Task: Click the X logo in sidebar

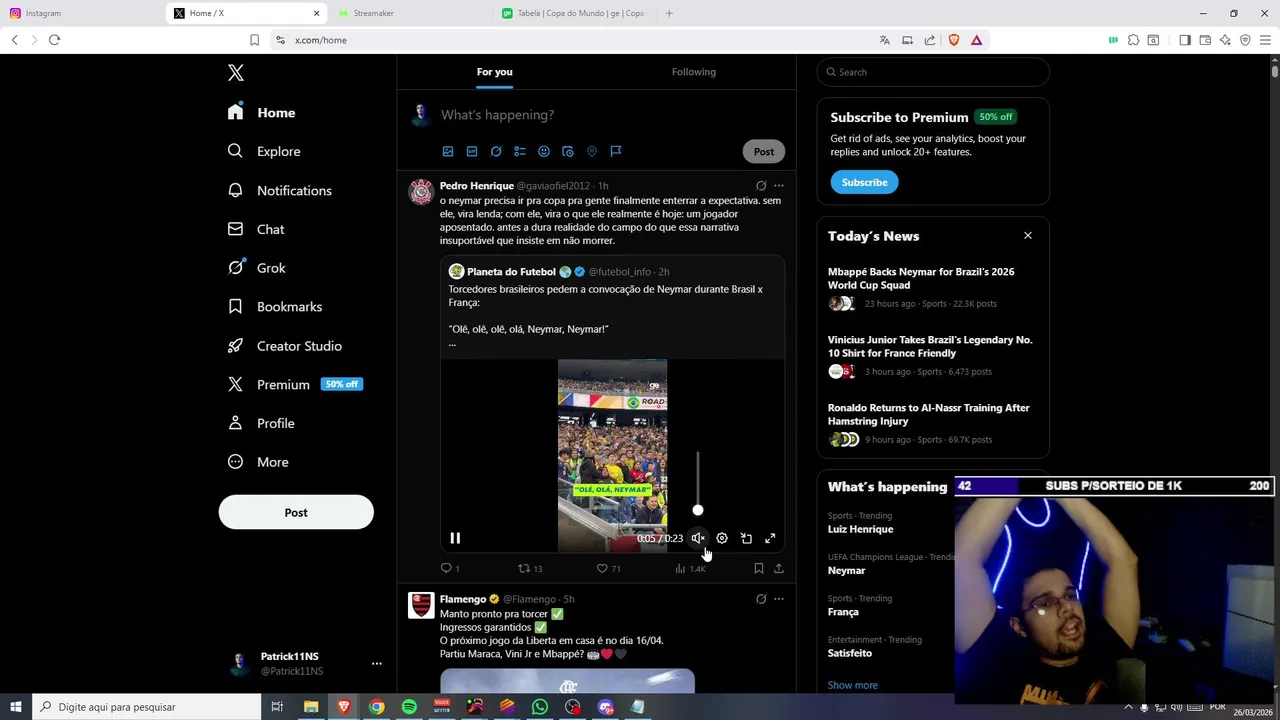Action: 236,73
